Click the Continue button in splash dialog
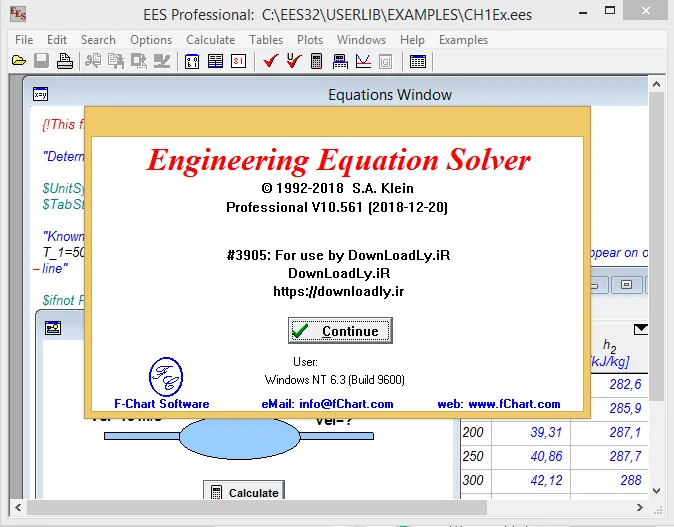 pos(340,331)
